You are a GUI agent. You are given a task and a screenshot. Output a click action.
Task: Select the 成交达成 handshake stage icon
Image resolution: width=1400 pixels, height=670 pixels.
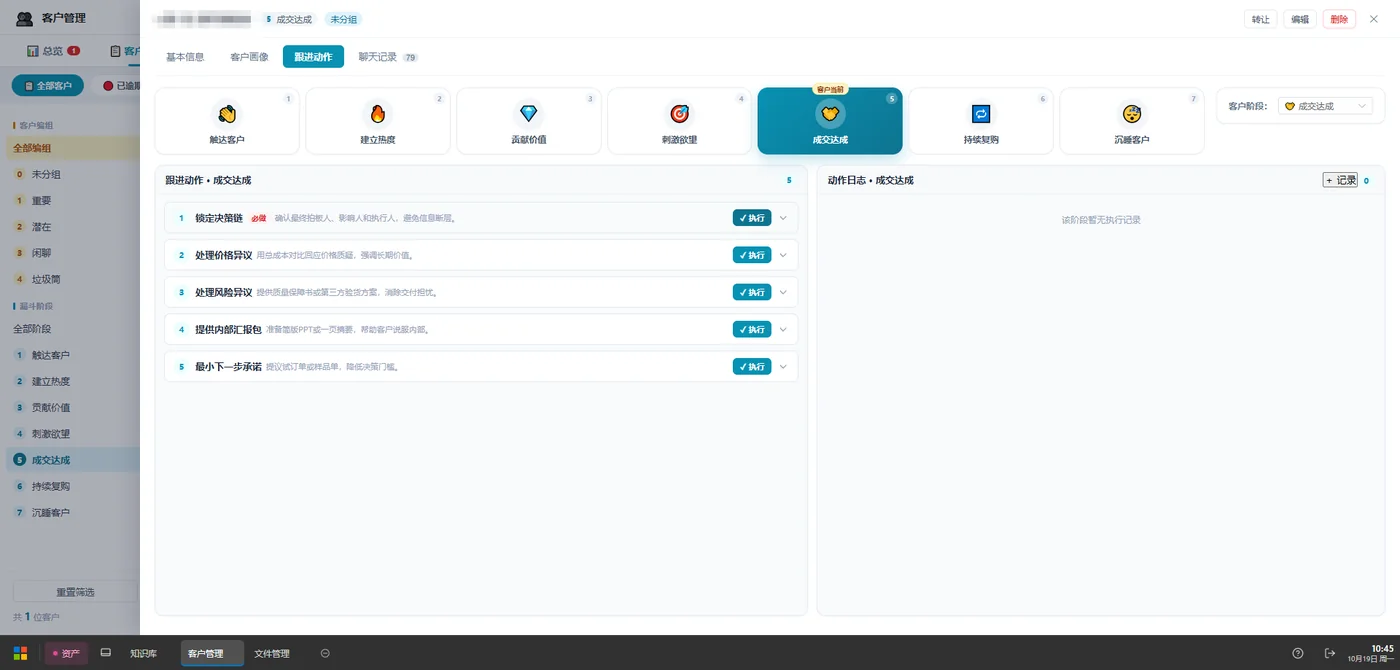pos(830,114)
